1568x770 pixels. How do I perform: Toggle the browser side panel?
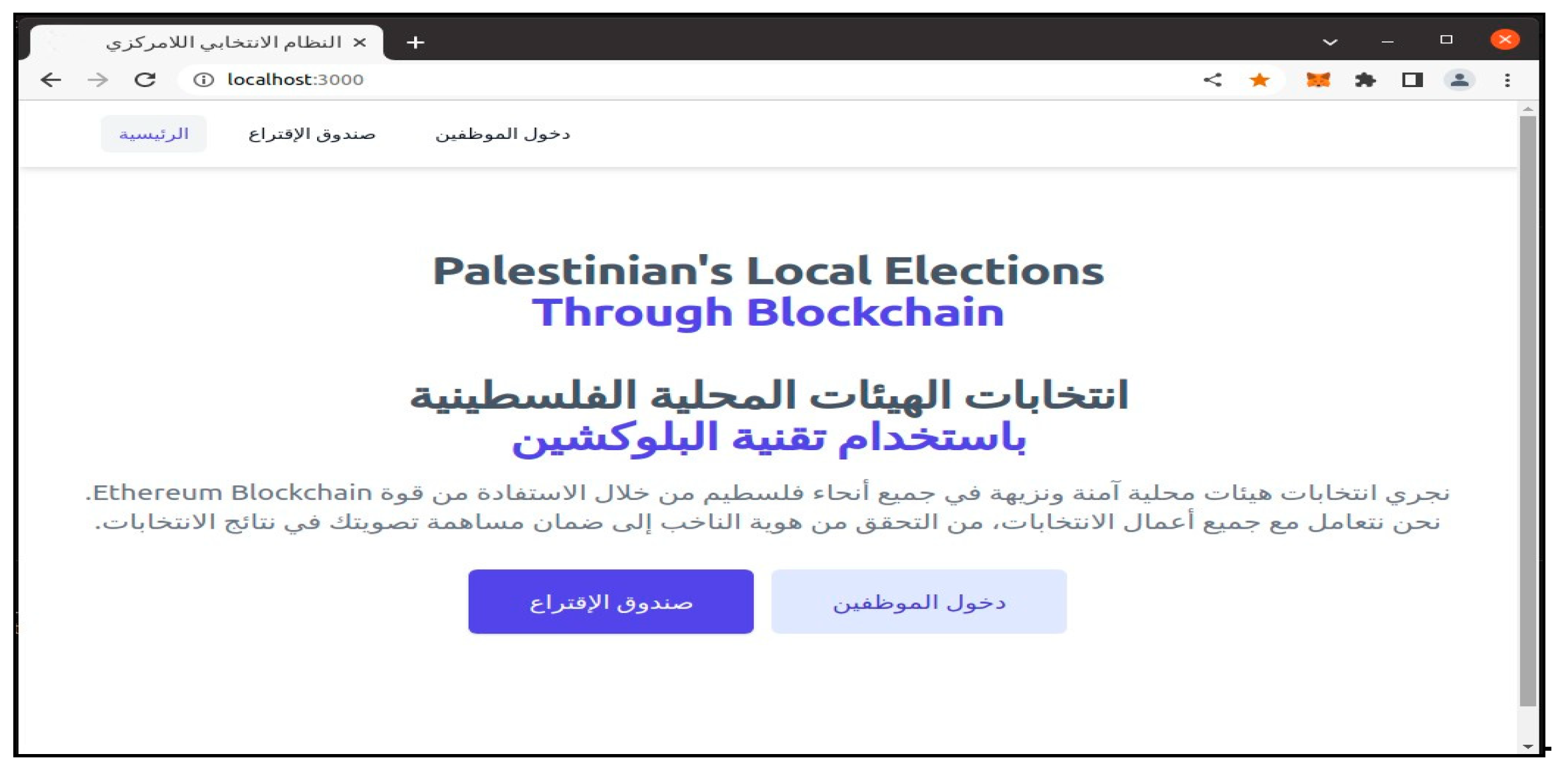point(1412,80)
